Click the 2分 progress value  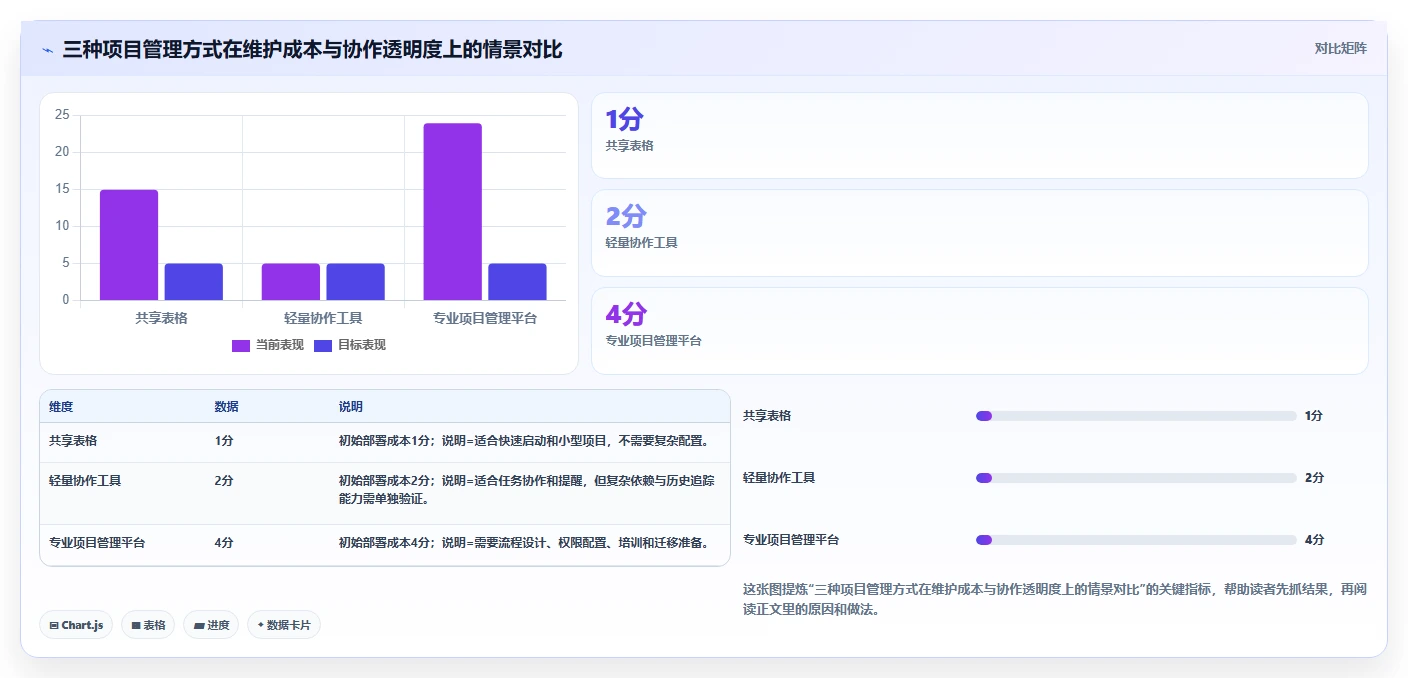pyautogui.click(x=1314, y=478)
